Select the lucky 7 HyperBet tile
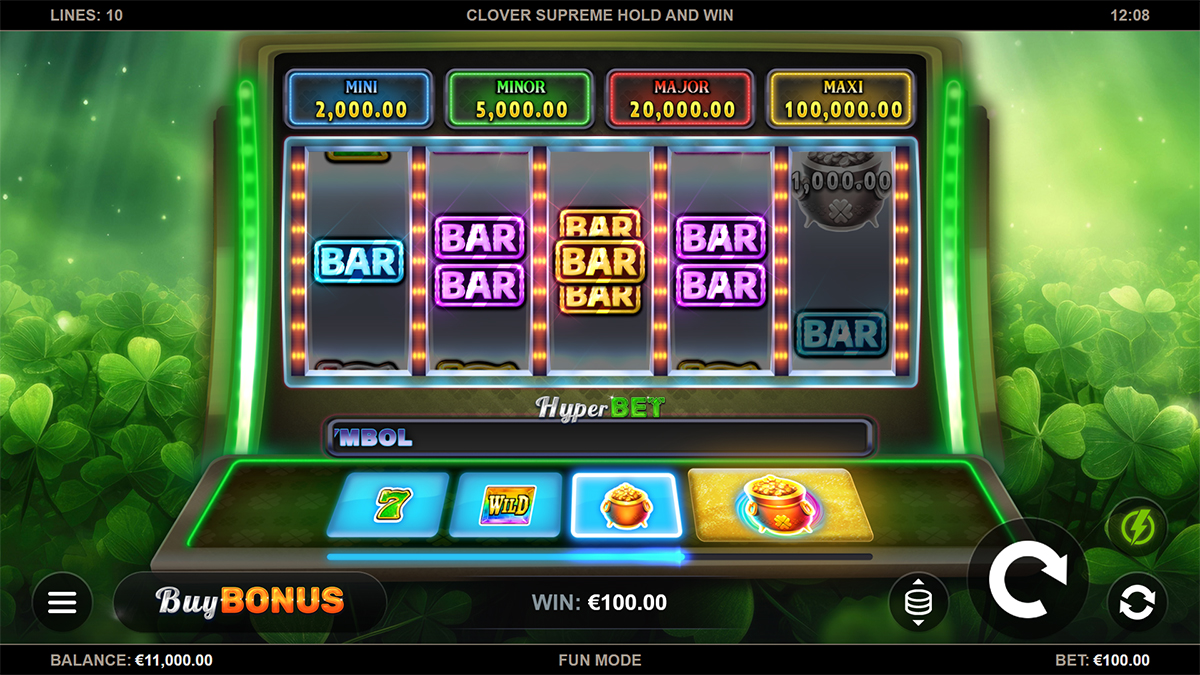The height and width of the screenshot is (675, 1200). [388, 504]
